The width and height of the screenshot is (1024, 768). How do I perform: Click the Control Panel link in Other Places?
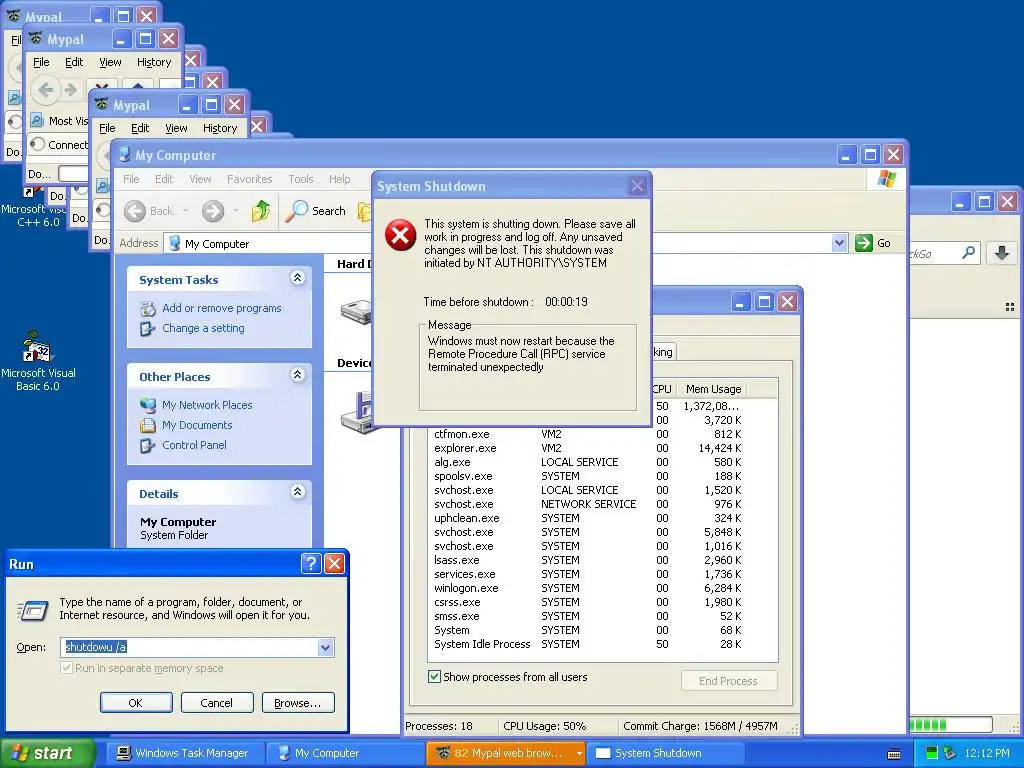pyautogui.click(x=194, y=445)
